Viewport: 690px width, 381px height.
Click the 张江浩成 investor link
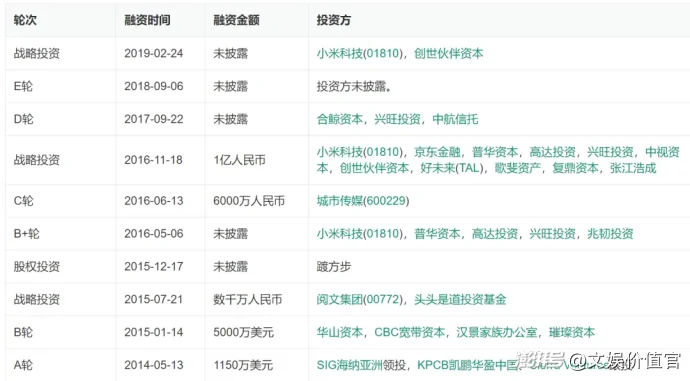point(633,168)
